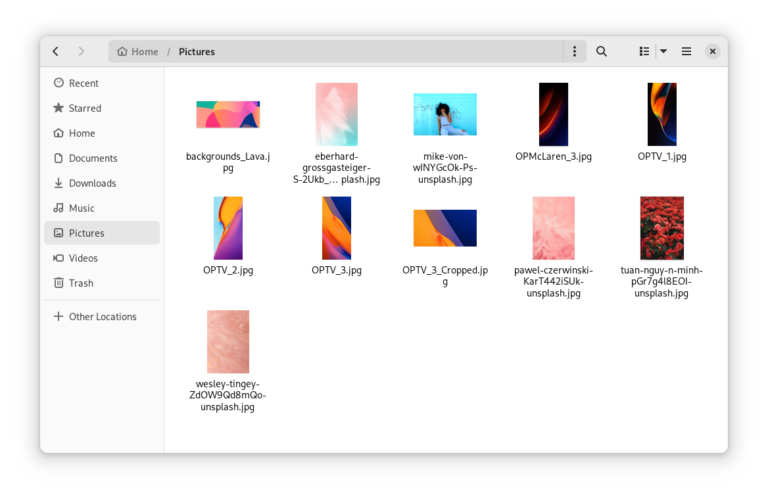768x497 pixels.
Task: Click the file name OPTV_3.jpg
Action: pyautogui.click(x=336, y=270)
